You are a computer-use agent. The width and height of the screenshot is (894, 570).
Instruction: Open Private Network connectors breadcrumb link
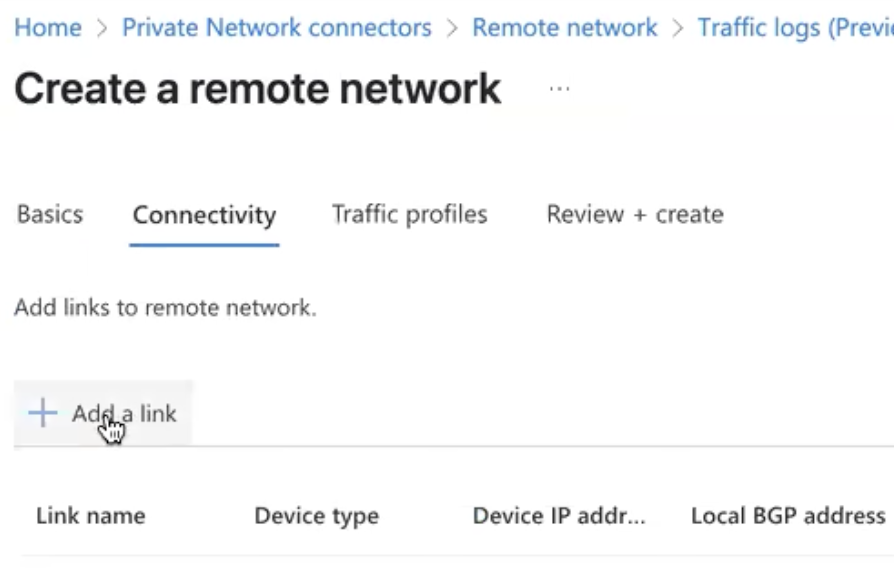click(x=277, y=27)
